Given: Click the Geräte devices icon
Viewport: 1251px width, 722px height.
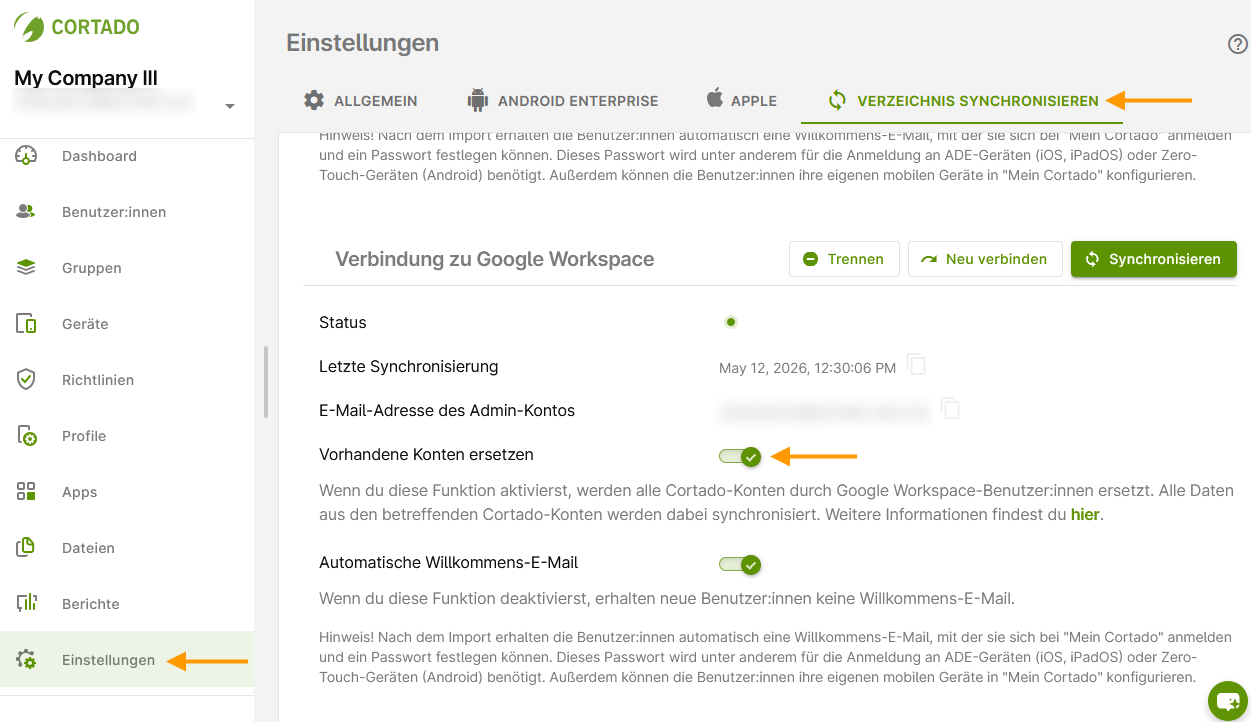Looking at the screenshot, I should 26,324.
